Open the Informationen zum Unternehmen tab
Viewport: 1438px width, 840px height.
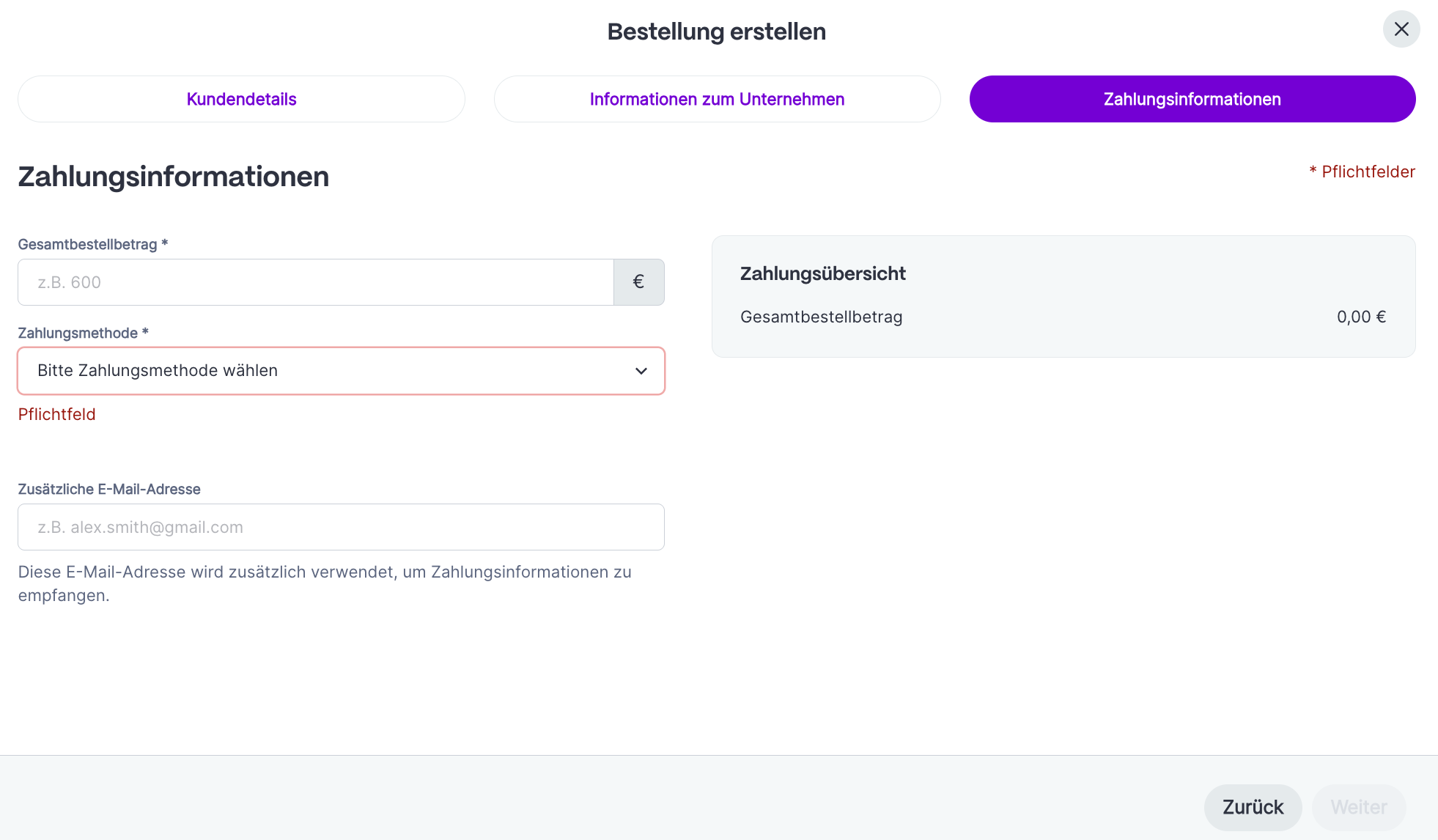click(717, 99)
